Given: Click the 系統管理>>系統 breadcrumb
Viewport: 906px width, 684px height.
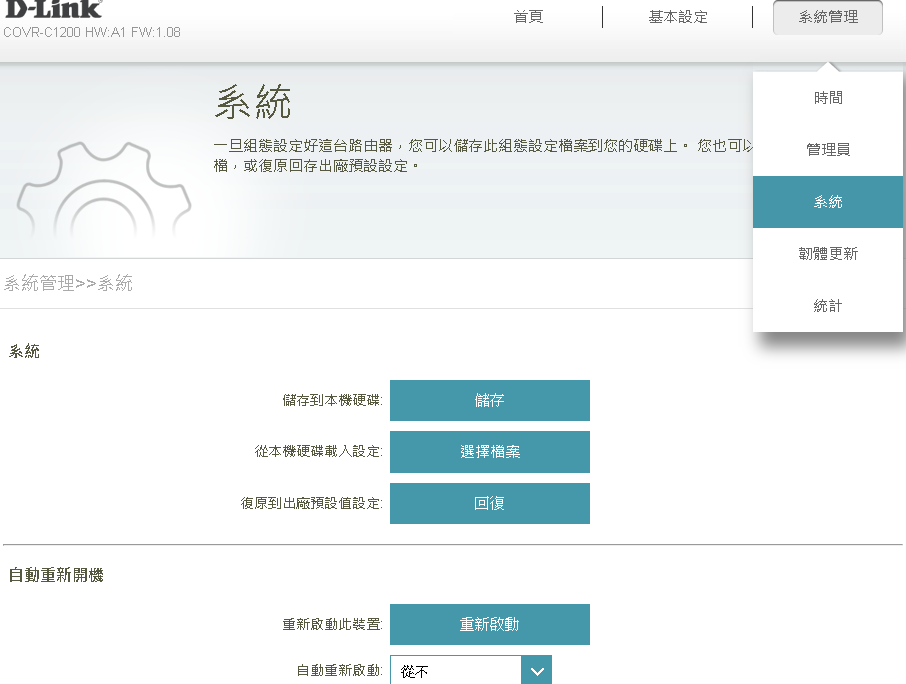Looking at the screenshot, I should pyautogui.click(x=68, y=284).
